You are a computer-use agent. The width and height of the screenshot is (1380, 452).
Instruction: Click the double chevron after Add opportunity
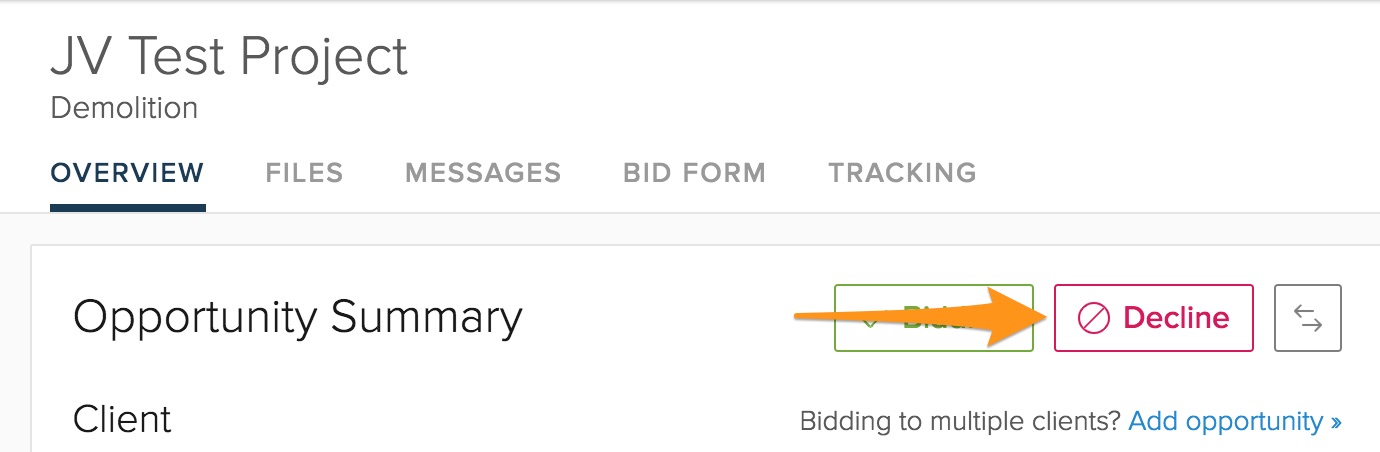click(x=1336, y=422)
